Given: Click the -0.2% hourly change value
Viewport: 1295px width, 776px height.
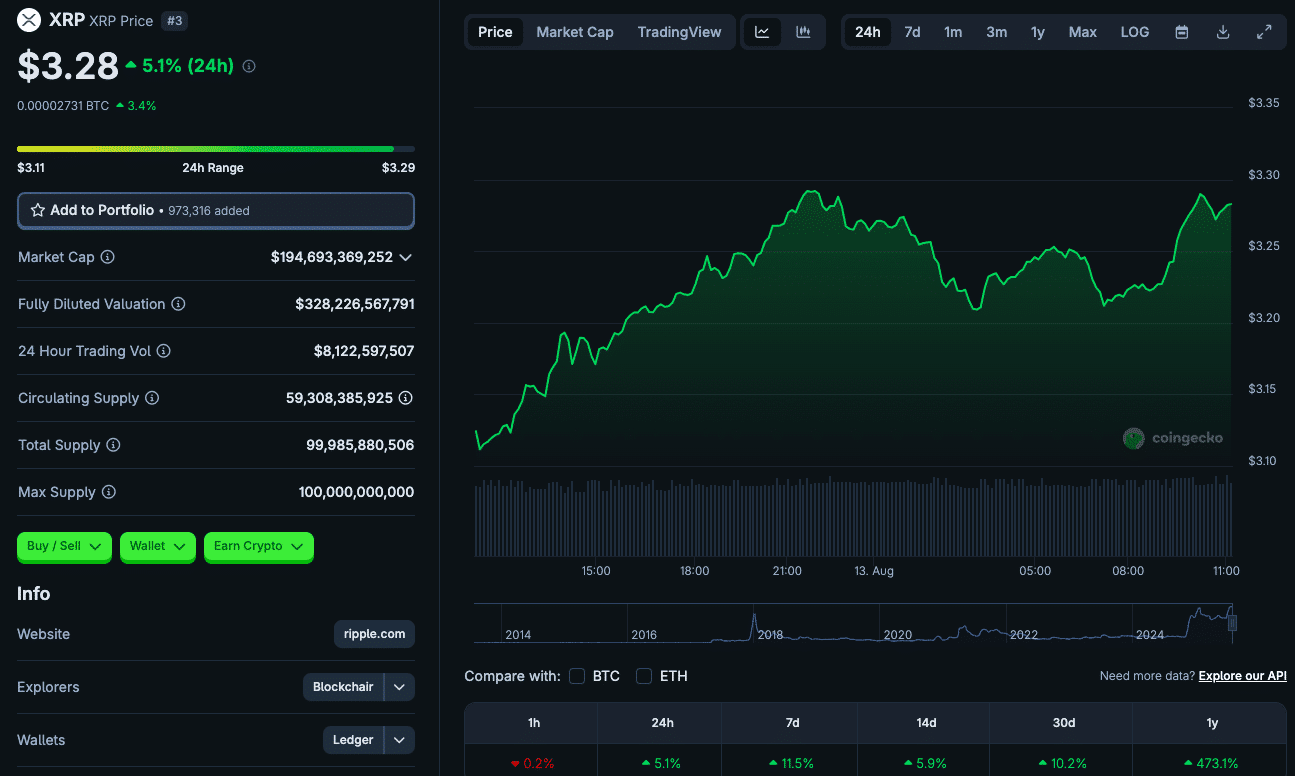Looking at the screenshot, I should (531, 763).
